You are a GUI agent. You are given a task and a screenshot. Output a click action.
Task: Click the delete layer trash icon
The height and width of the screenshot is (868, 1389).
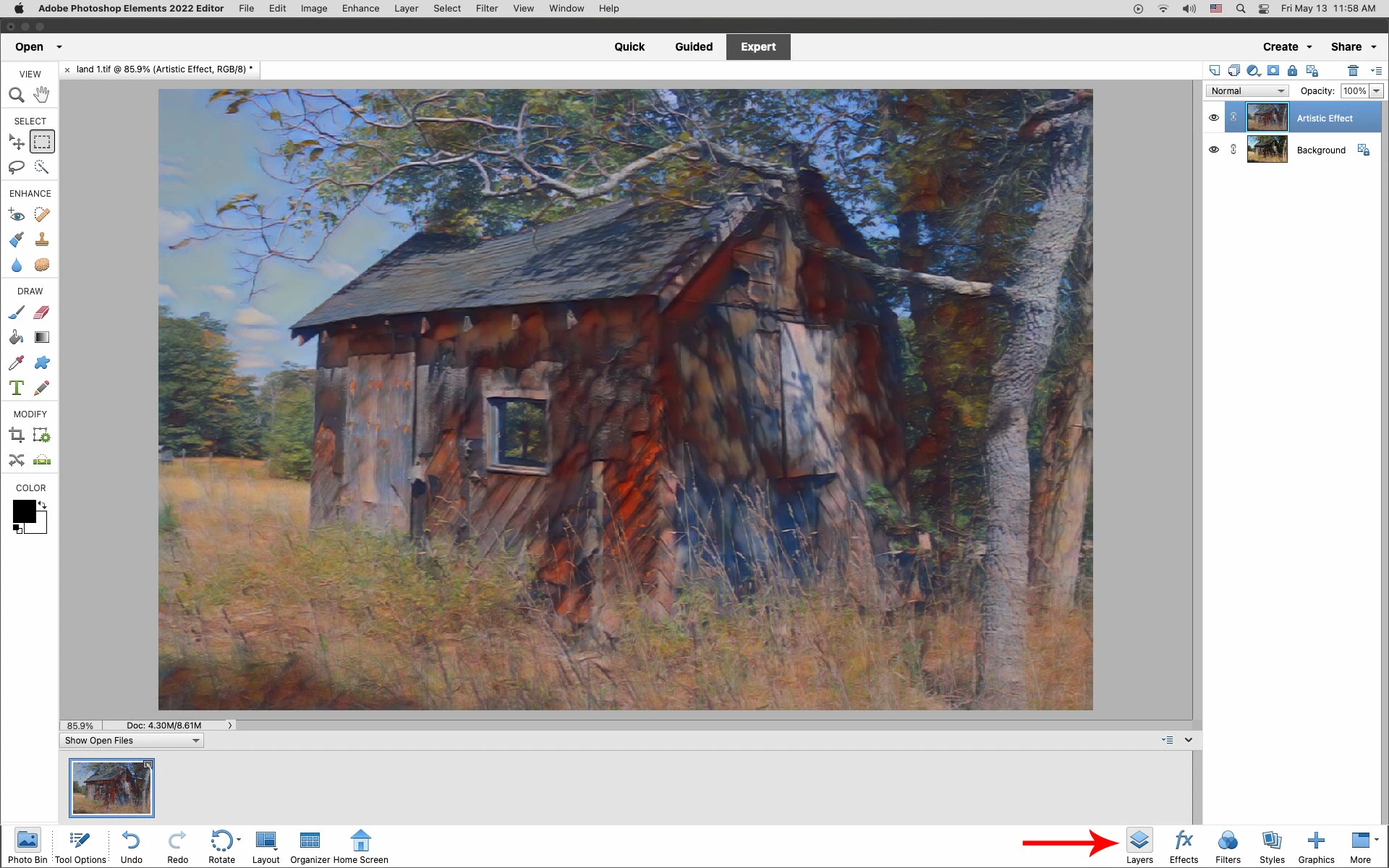tap(1352, 70)
